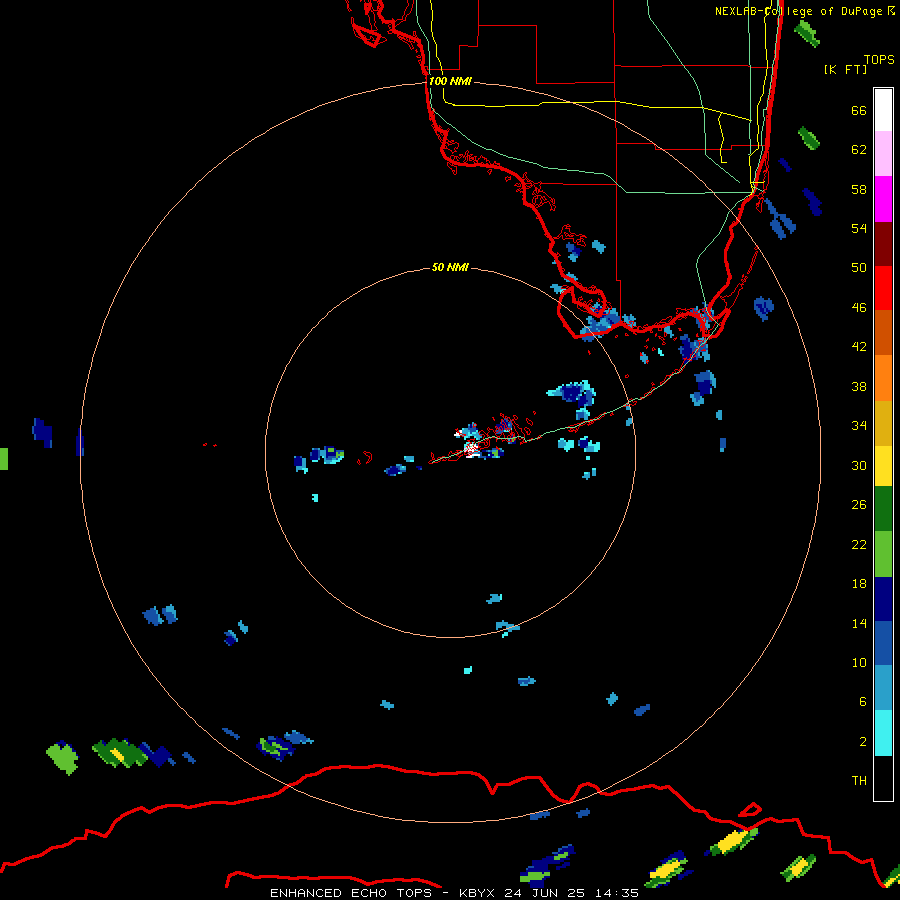The height and width of the screenshot is (900, 900).
Task: Select the bright red legend color band
Action: tap(883, 288)
